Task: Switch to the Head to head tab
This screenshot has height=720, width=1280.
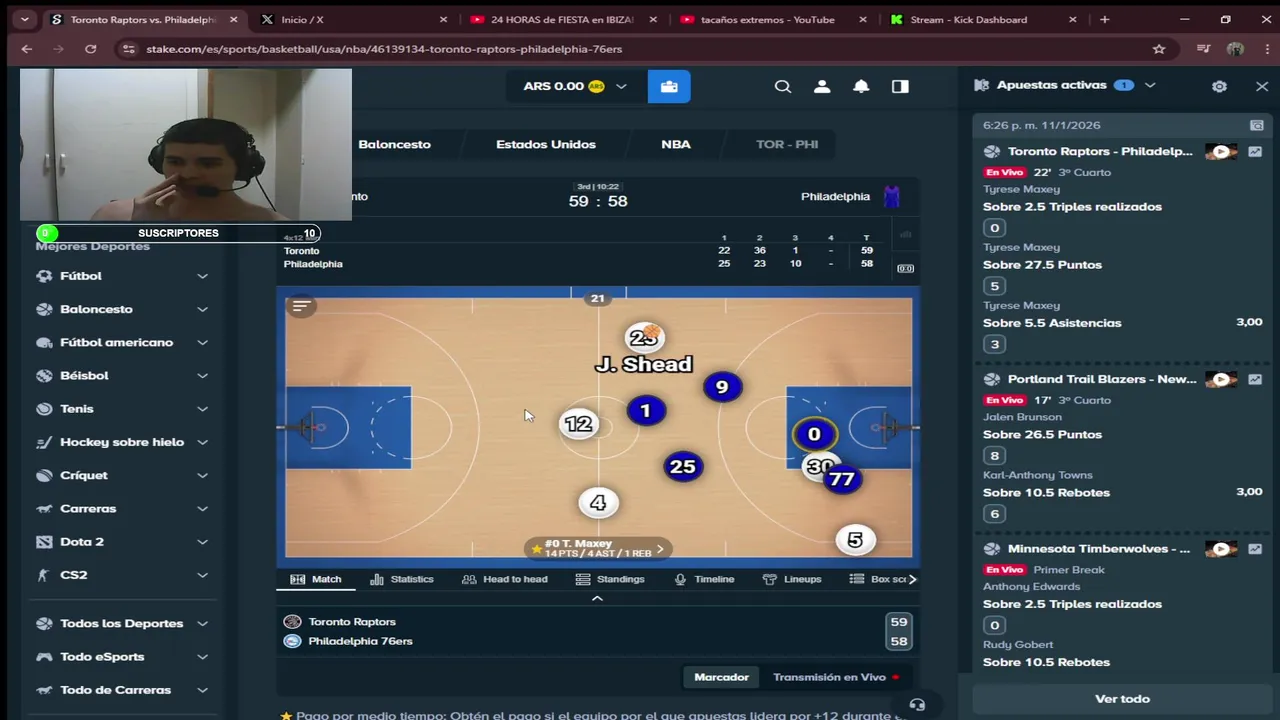Action: pos(504,579)
